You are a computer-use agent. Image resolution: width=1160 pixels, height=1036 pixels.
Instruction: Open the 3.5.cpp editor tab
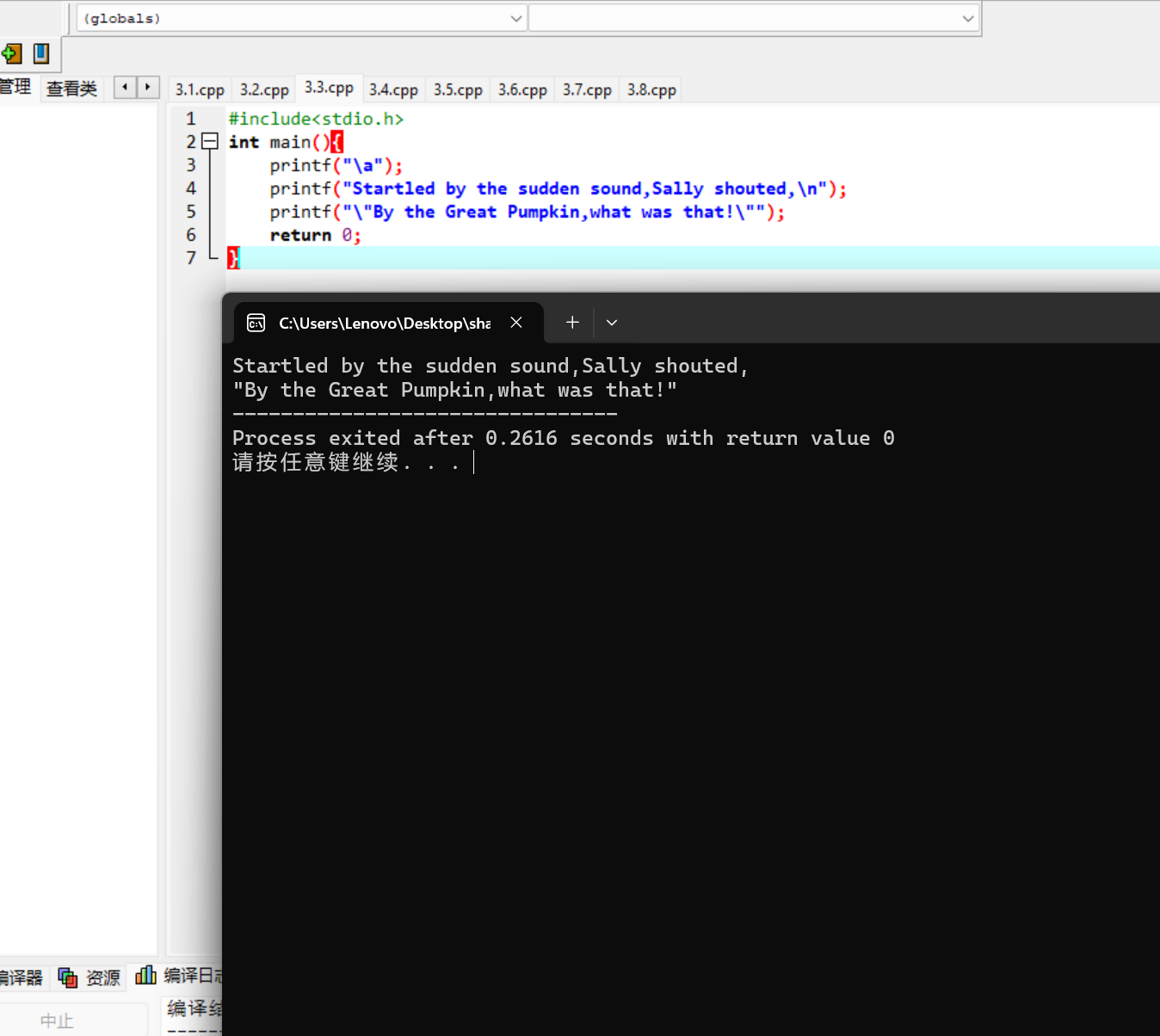[x=458, y=89]
